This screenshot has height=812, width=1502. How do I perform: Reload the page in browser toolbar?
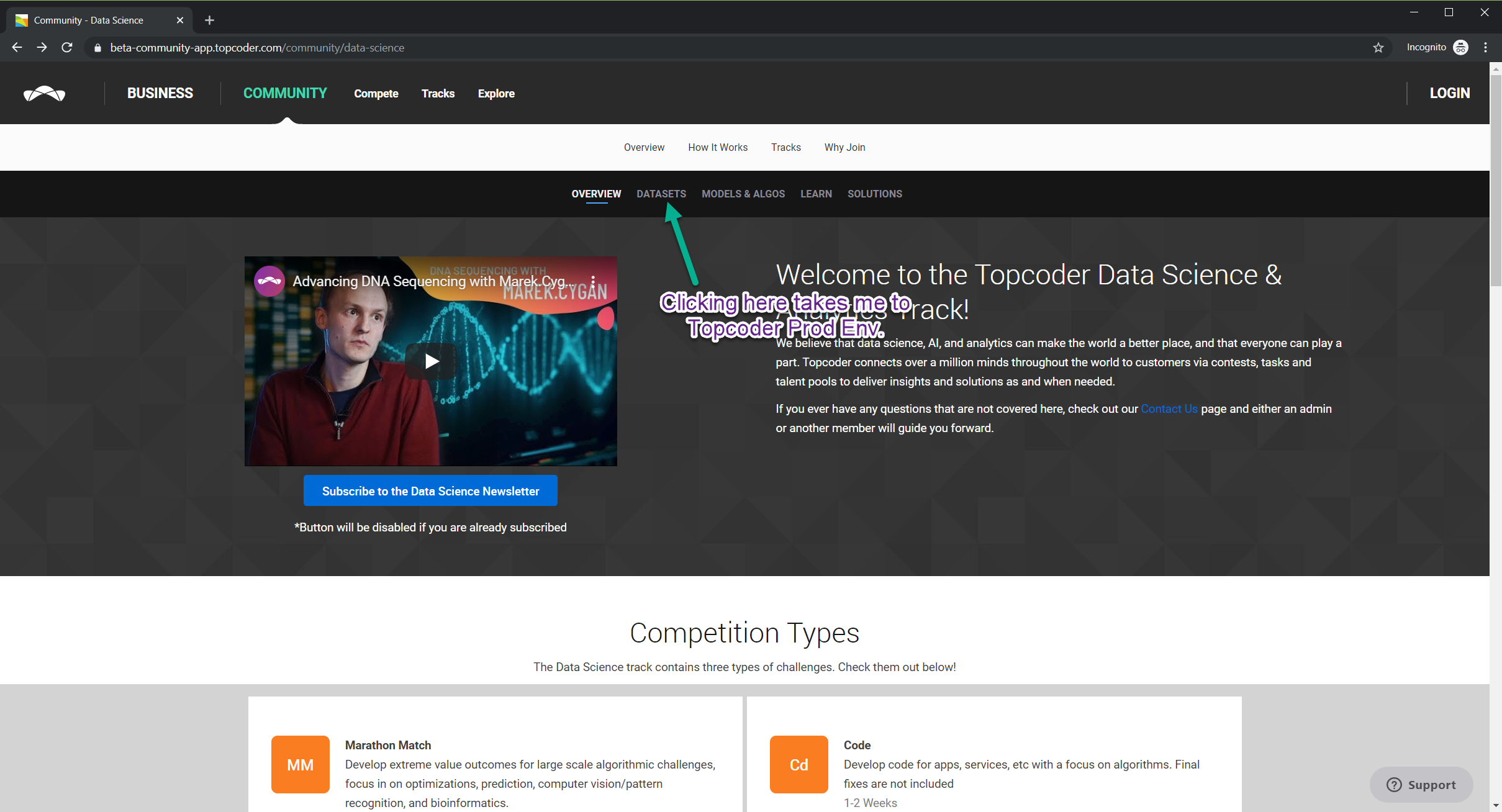(67, 48)
